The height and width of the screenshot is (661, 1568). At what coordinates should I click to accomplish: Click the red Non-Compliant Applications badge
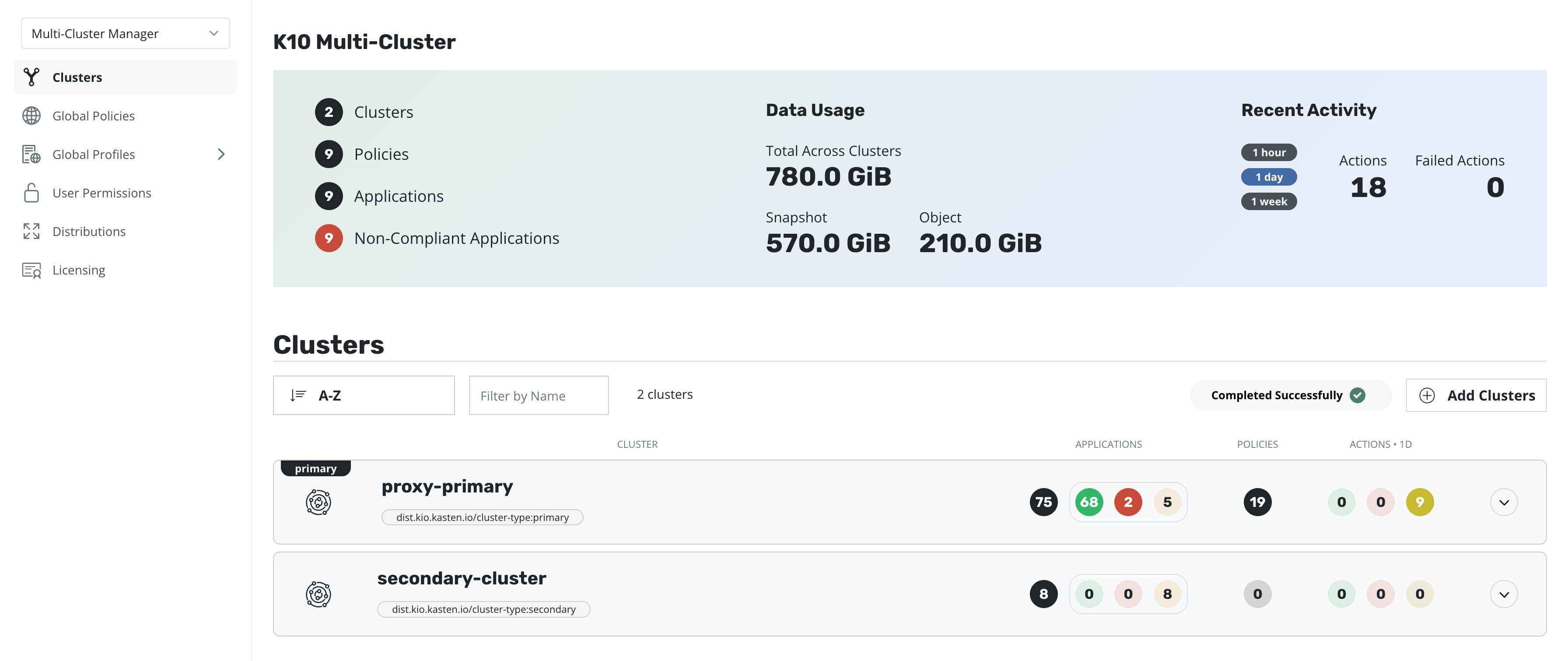[x=329, y=238]
